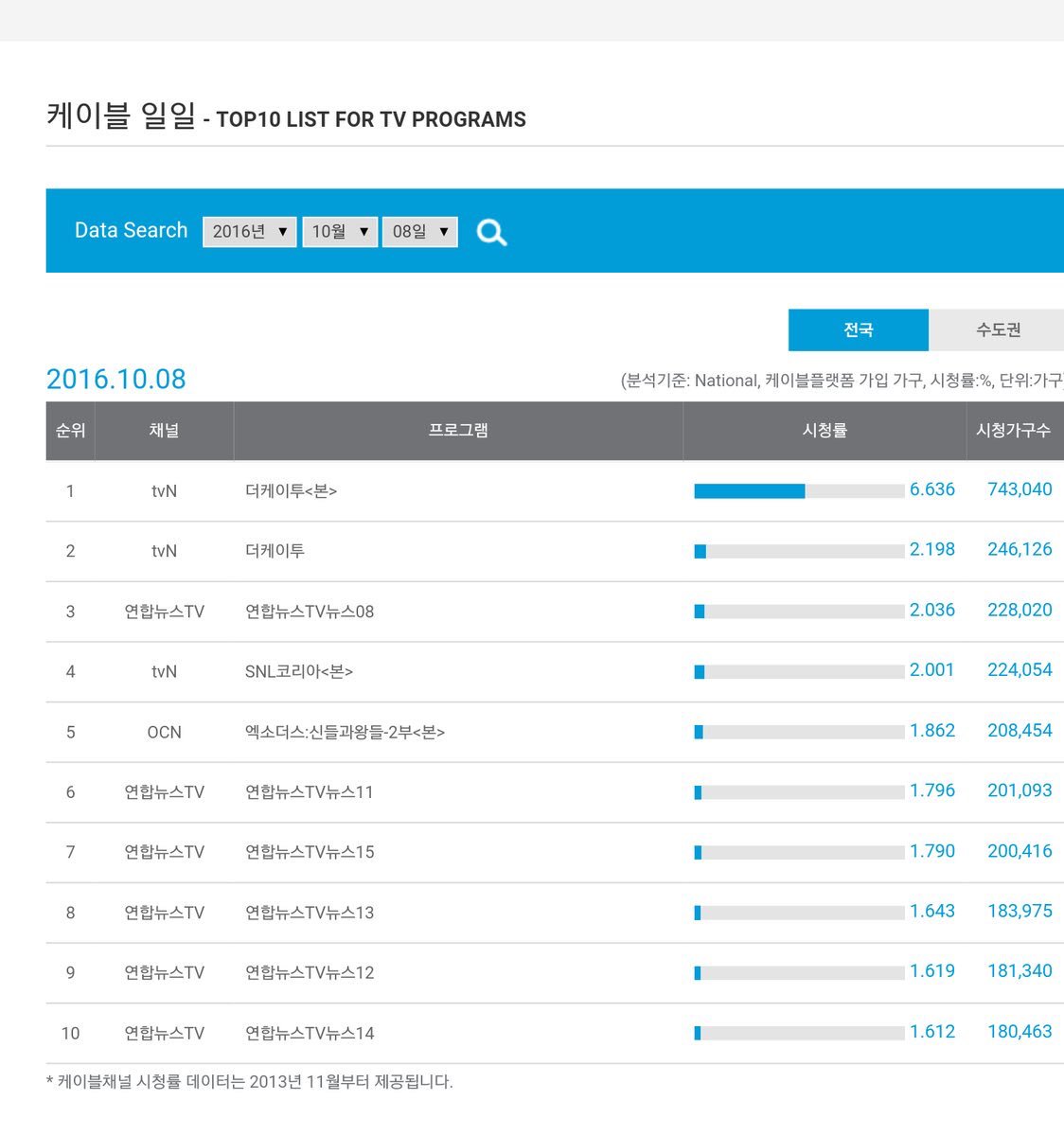The width and height of the screenshot is (1064, 1136).
Task: Click the date heading 2016.10.08
Action: click(x=116, y=379)
